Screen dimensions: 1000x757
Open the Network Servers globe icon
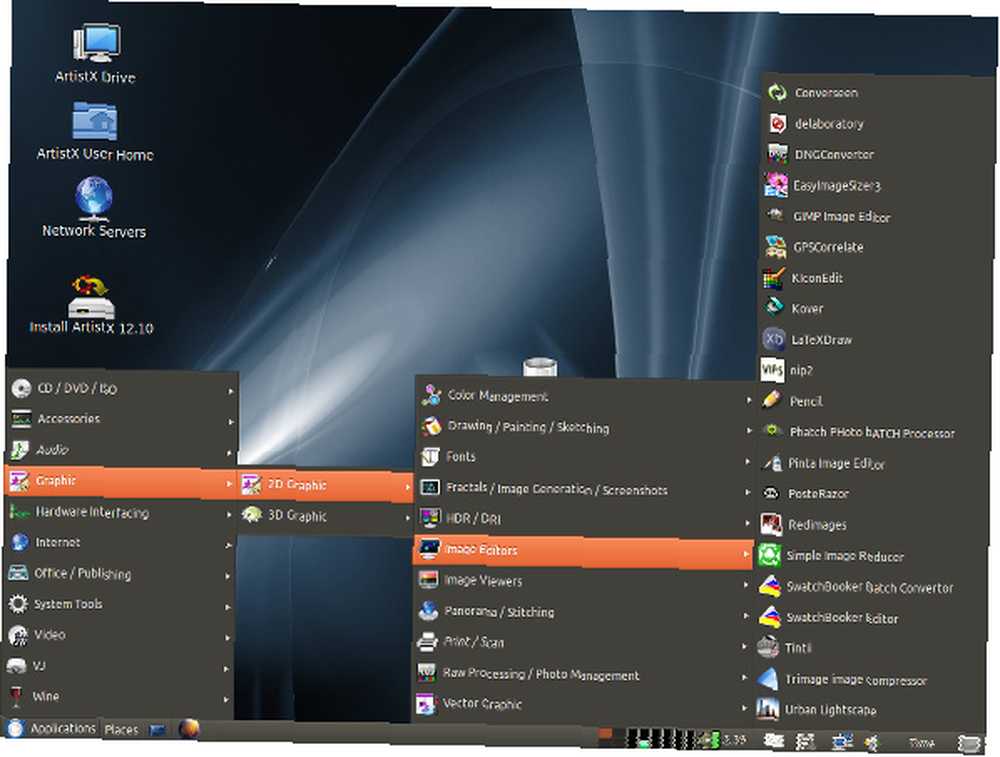pos(94,196)
